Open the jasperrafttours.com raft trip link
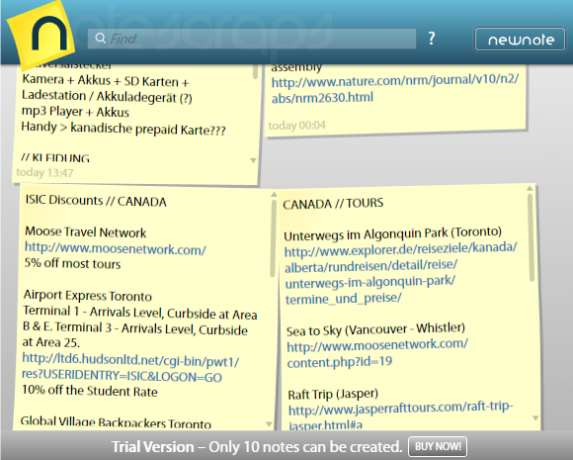The width and height of the screenshot is (573, 460). [x=401, y=416]
